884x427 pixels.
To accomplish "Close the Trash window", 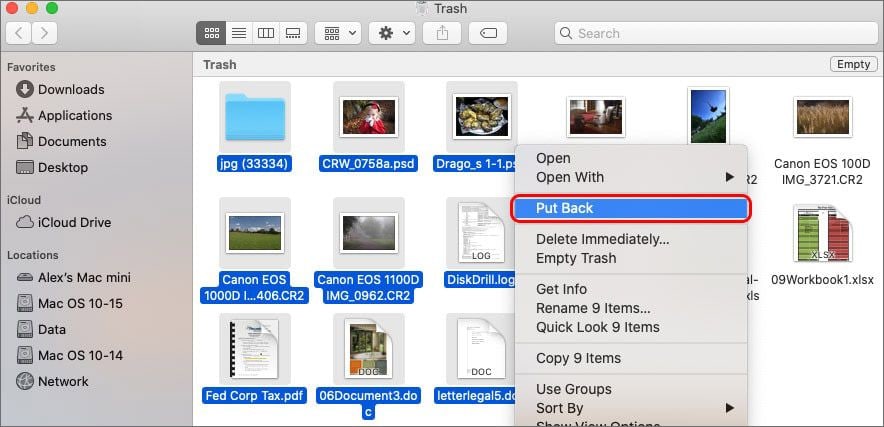I will (x=12, y=8).
